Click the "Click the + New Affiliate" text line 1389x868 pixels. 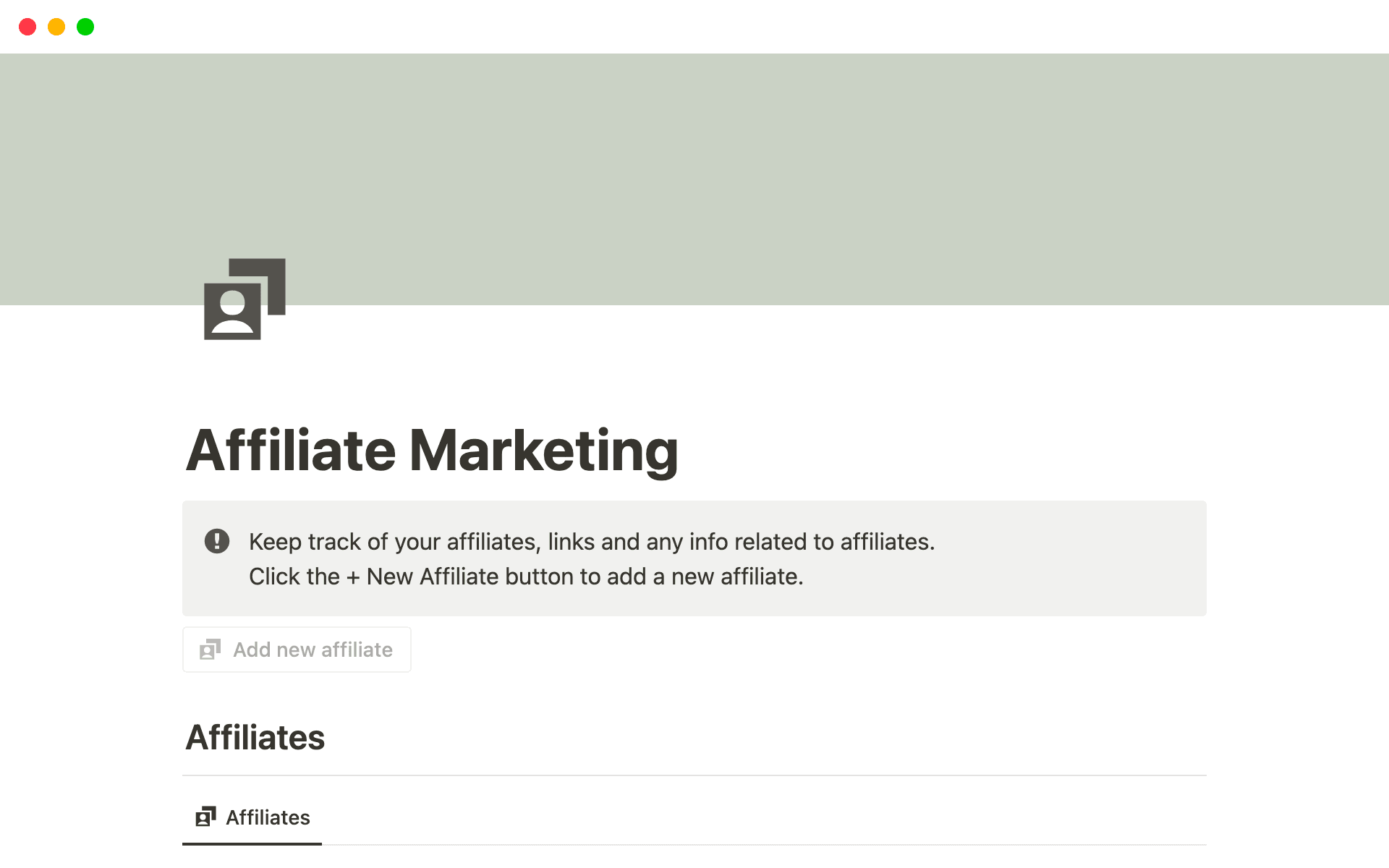pos(526,576)
